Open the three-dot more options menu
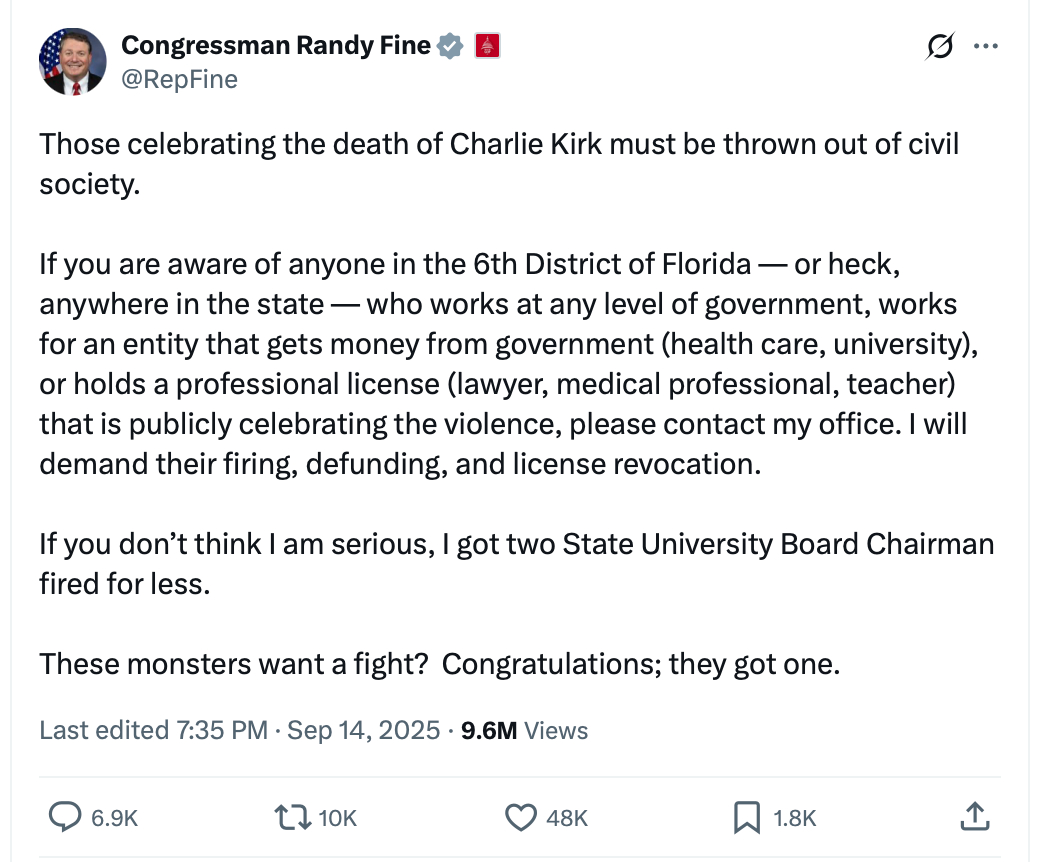 (x=985, y=46)
